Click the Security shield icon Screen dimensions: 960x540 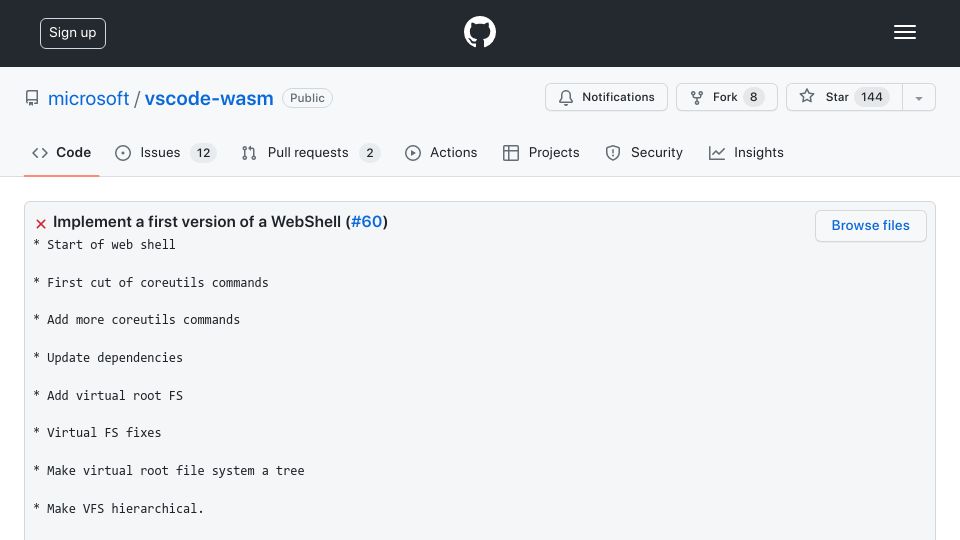(612, 153)
